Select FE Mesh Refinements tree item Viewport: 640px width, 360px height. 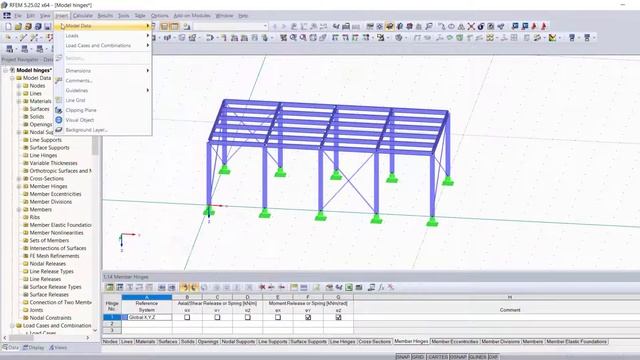[x=54, y=256]
